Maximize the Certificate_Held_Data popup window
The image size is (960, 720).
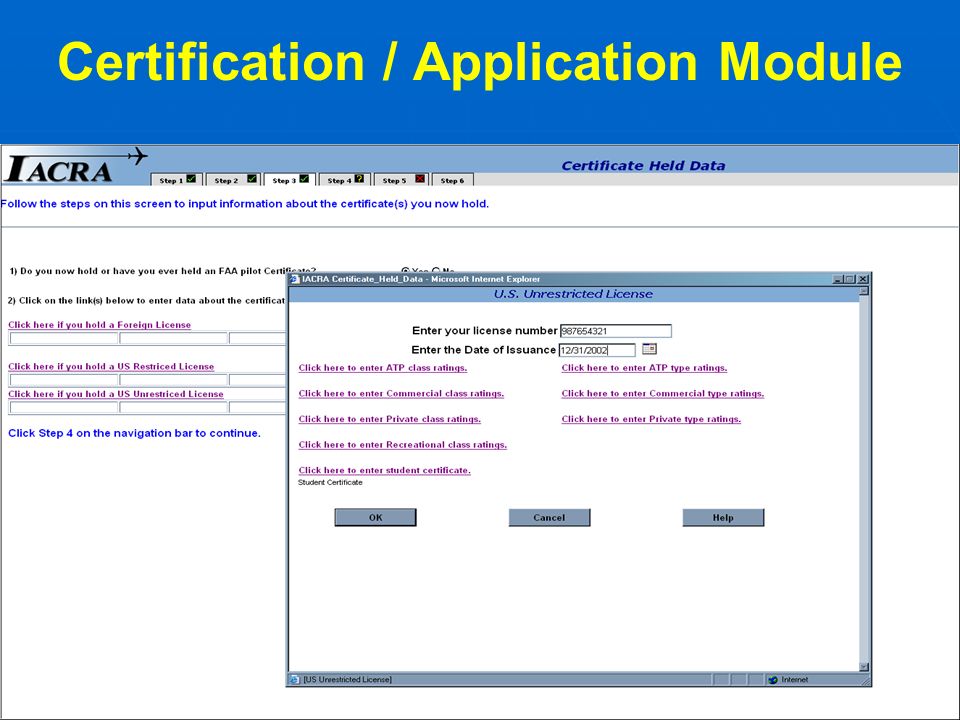coord(850,279)
